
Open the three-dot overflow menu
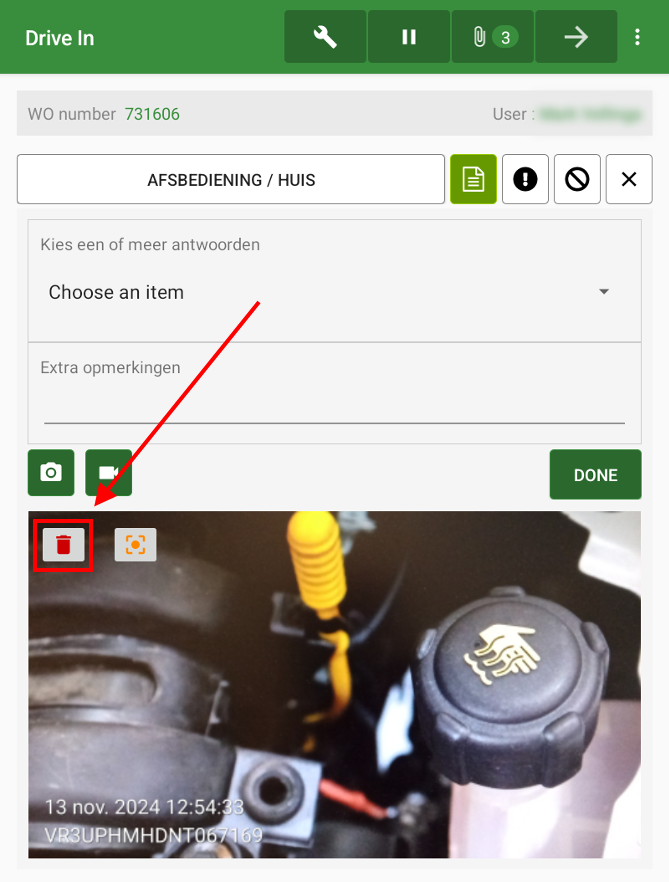638,37
